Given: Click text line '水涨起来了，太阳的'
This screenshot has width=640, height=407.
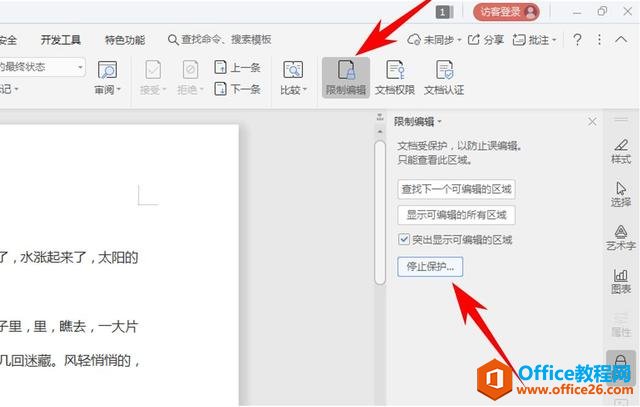Looking at the screenshot, I should [79, 258].
